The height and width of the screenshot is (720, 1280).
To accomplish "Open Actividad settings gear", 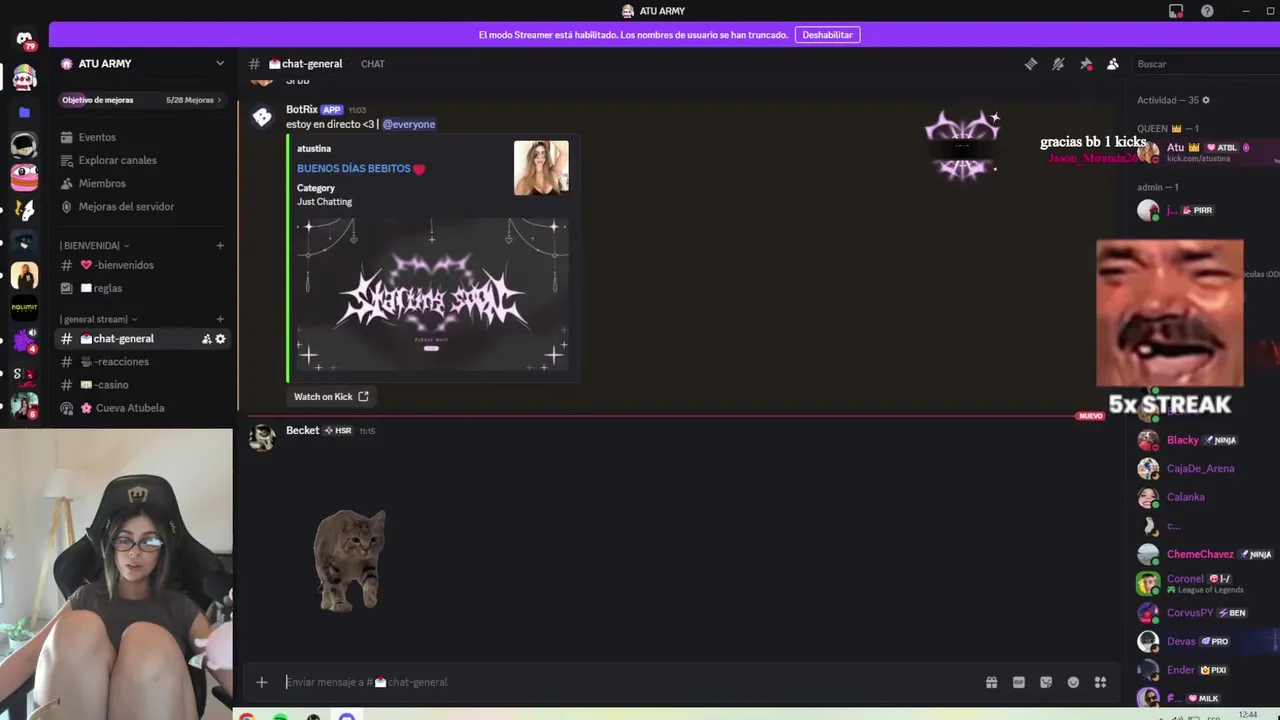I will (x=1206, y=100).
